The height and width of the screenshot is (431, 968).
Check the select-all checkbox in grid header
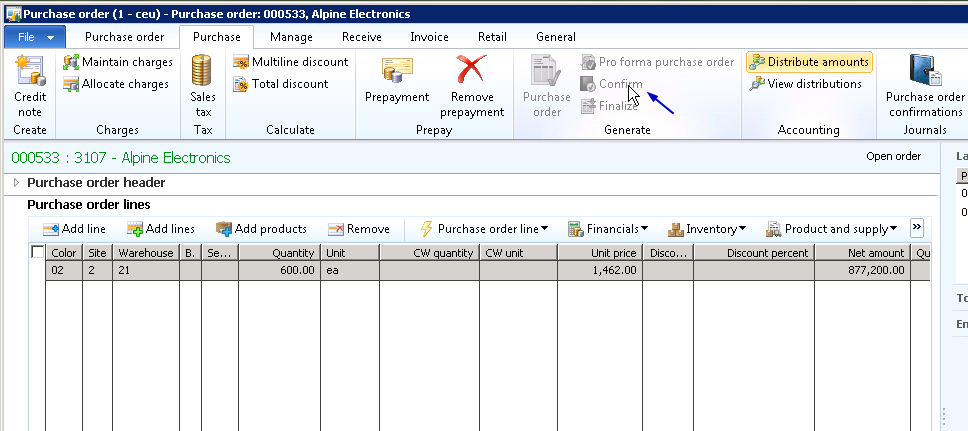38,253
